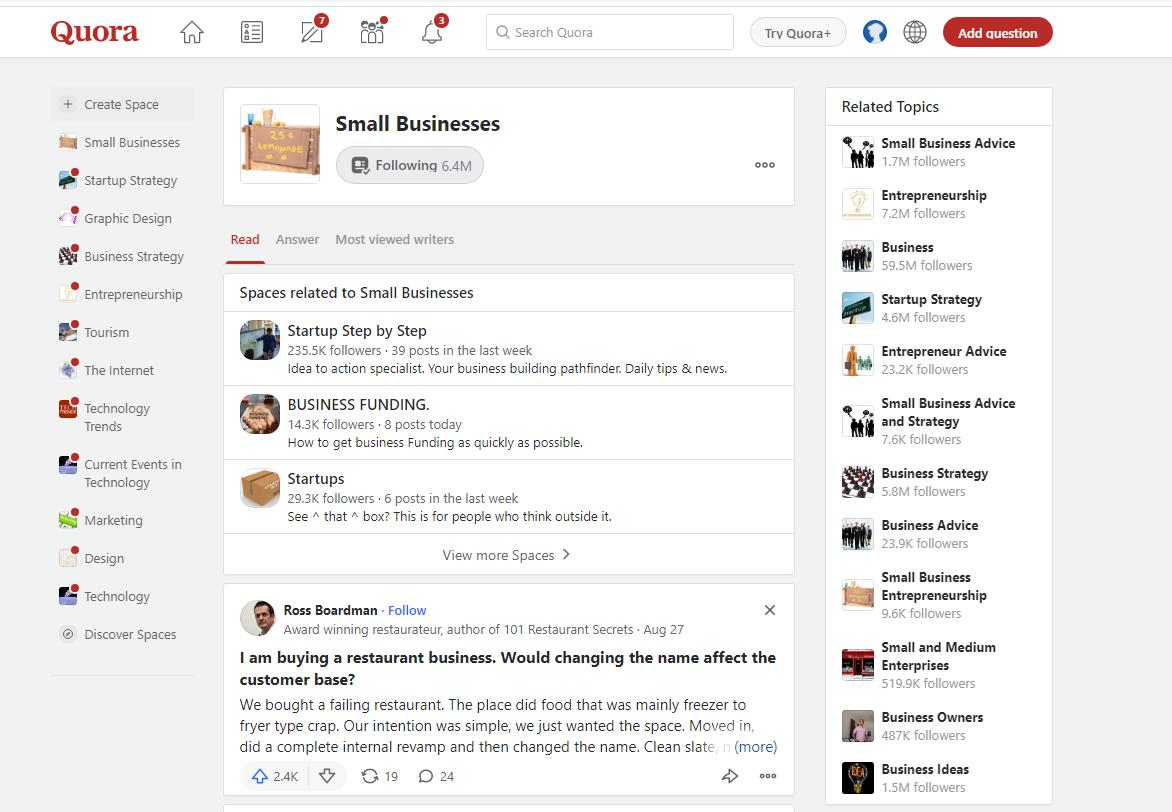
Task: Dismiss Ross Boardman's post with X
Action: 769,610
